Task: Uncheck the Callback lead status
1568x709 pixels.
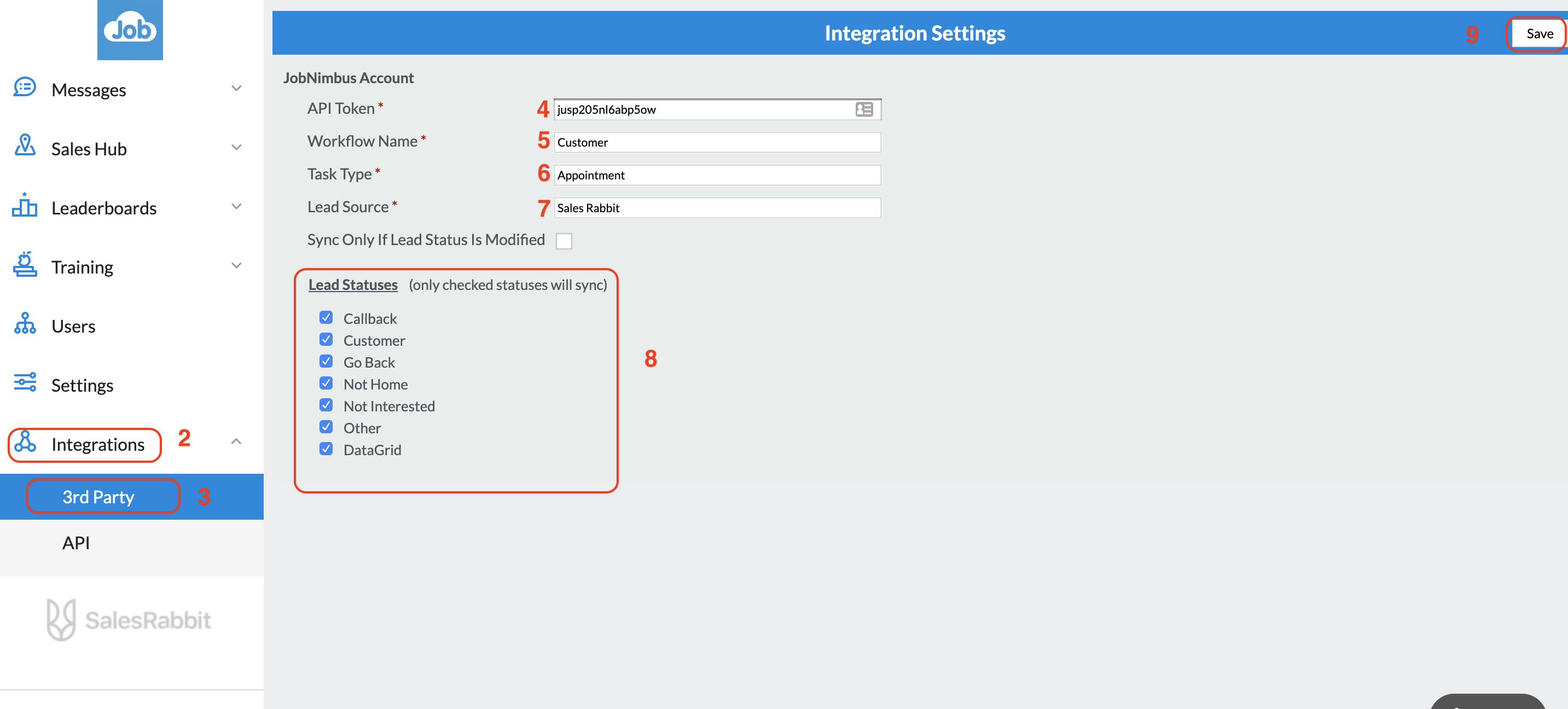Action: 326,318
